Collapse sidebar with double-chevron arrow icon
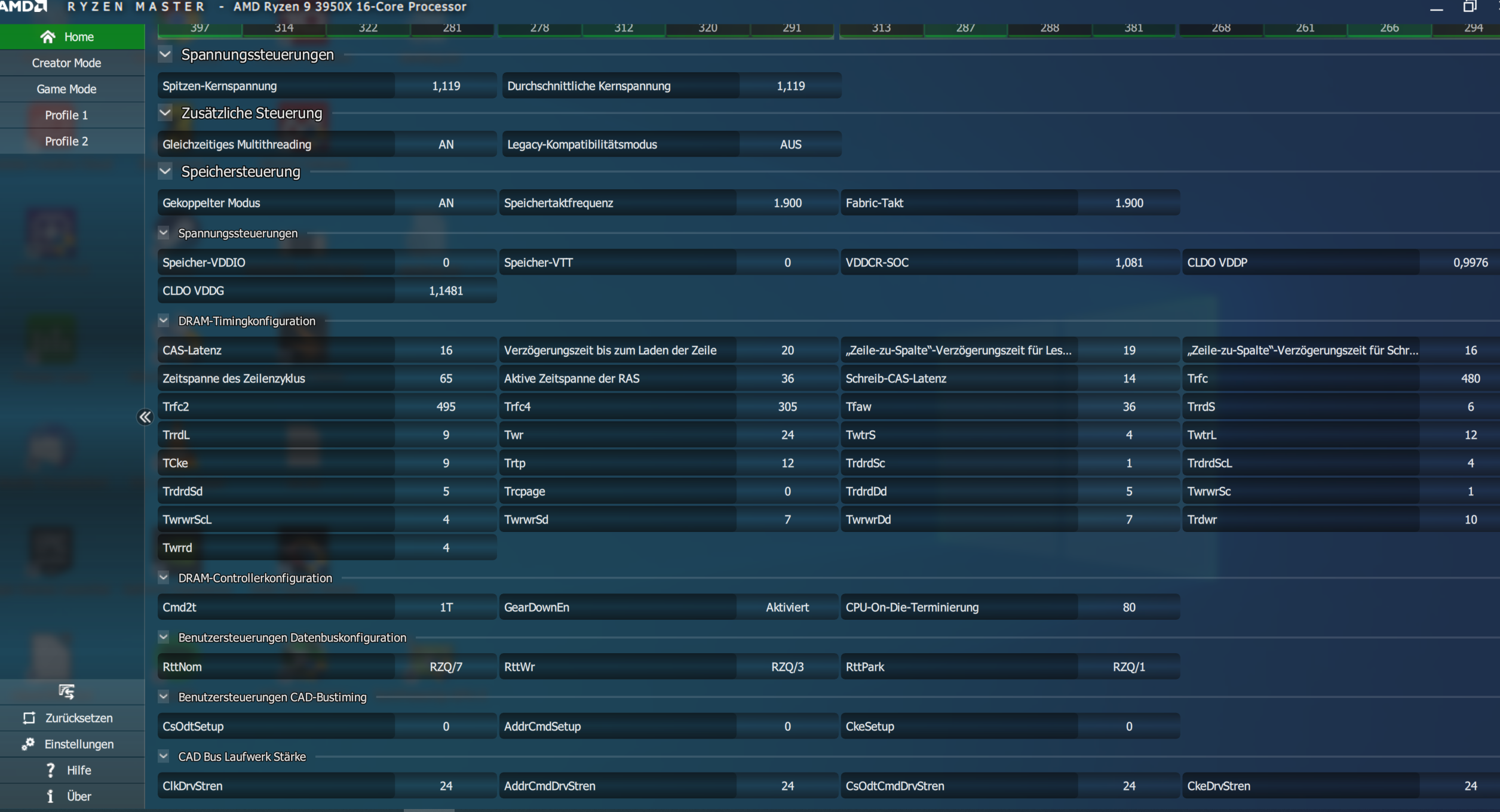 [x=145, y=417]
